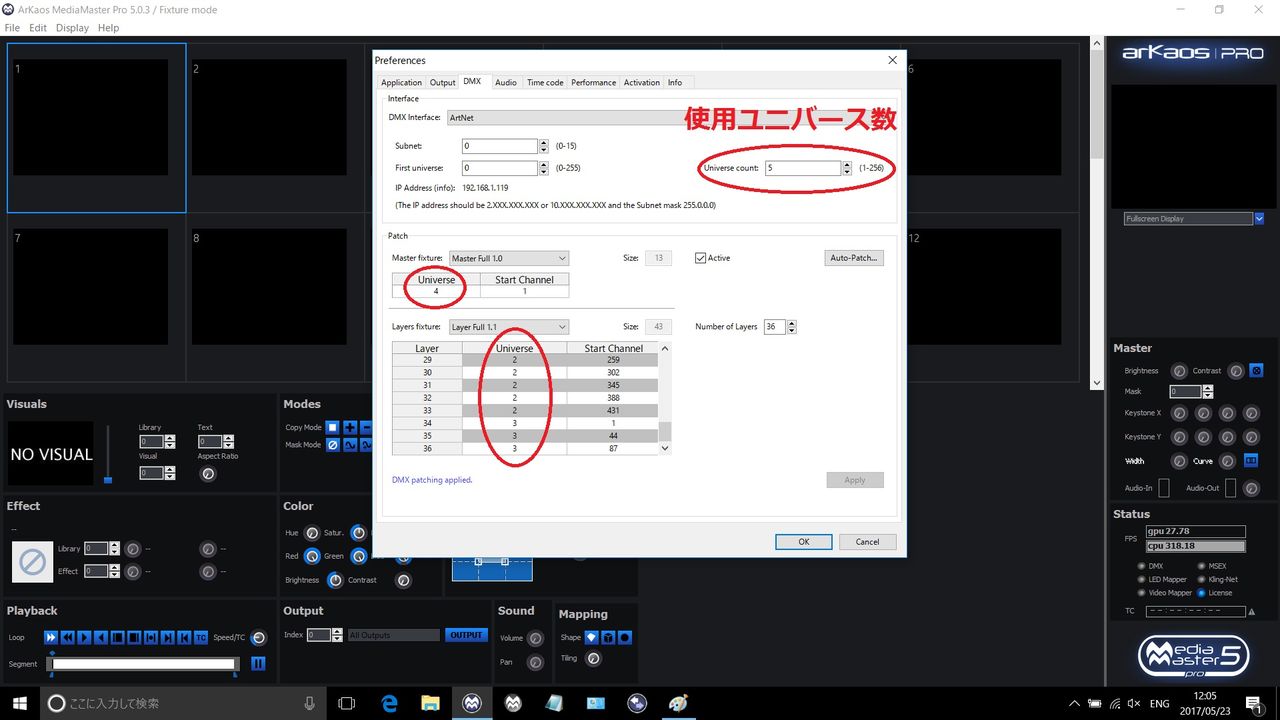Click the Red knob in Color panel
The height and width of the screenshot is (720, 1280).
point(312,556)
